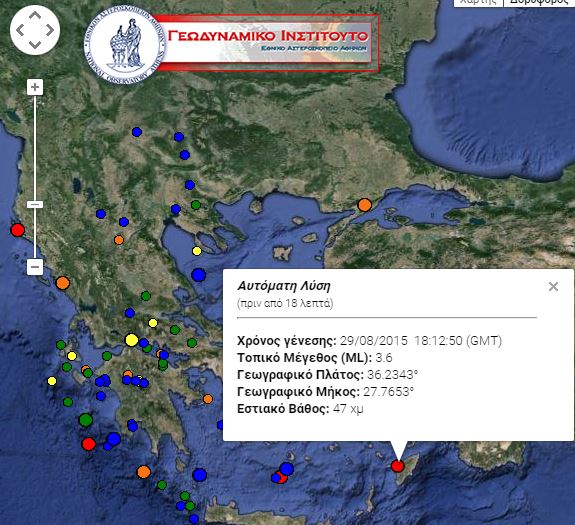Zoom out with the minus button
This screenshot has height=525, width=575.
[x=35, y=267]
